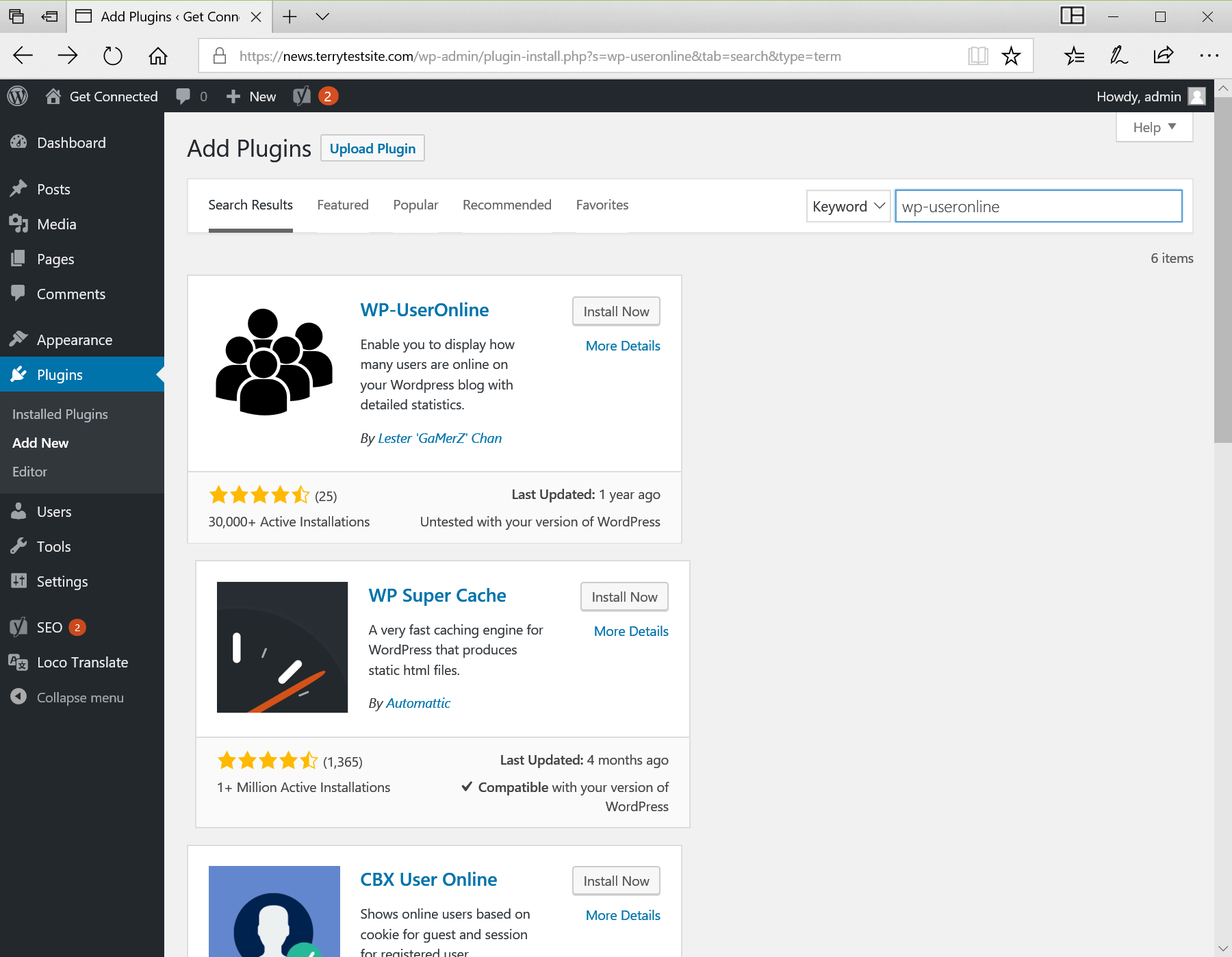1232x957 pixels.
Task: Expand the Help panel
Action: pyautogui.click(x=1155, y=127)
